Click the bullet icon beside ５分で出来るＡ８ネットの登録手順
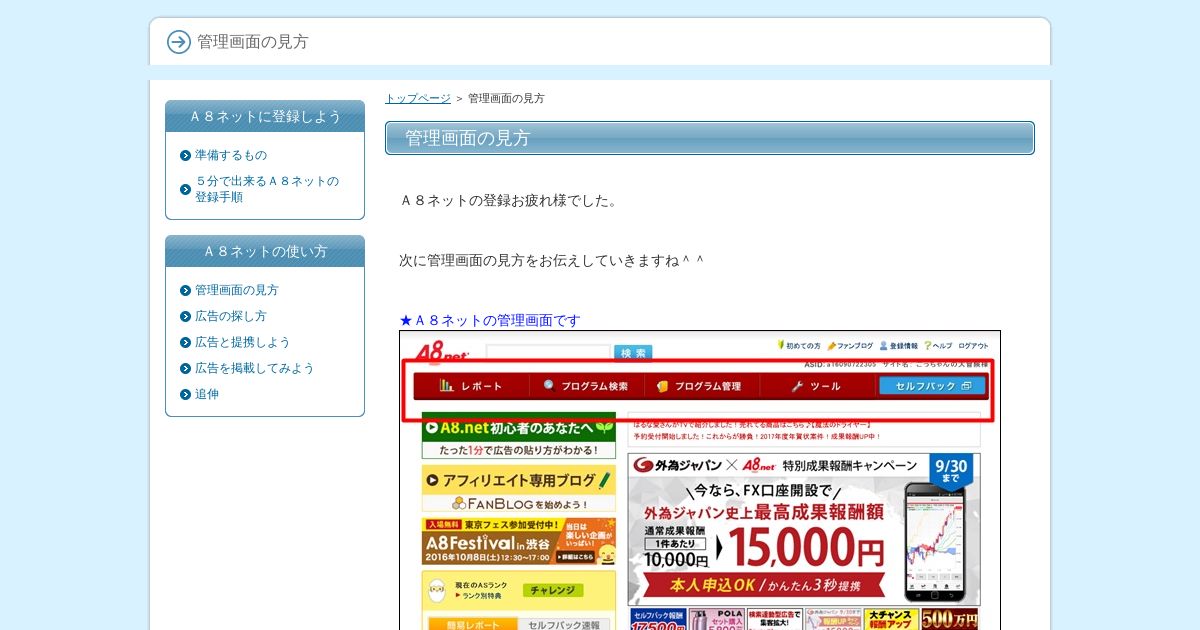Screen dimensions: 1200x630 pyautogui.click(x=185, y=189)
